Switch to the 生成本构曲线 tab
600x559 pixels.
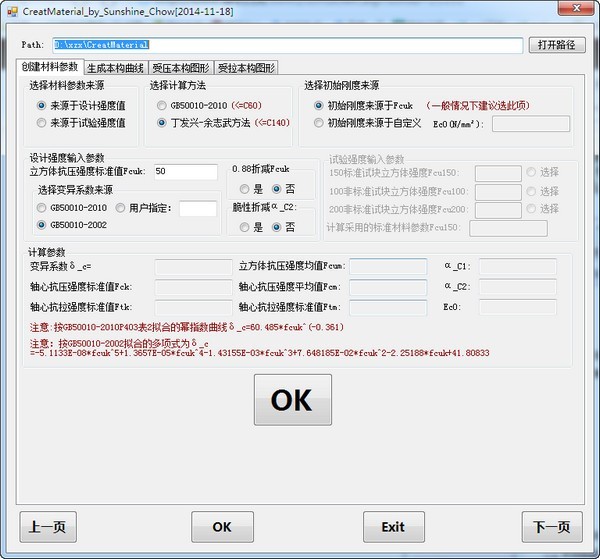point(115,68)
